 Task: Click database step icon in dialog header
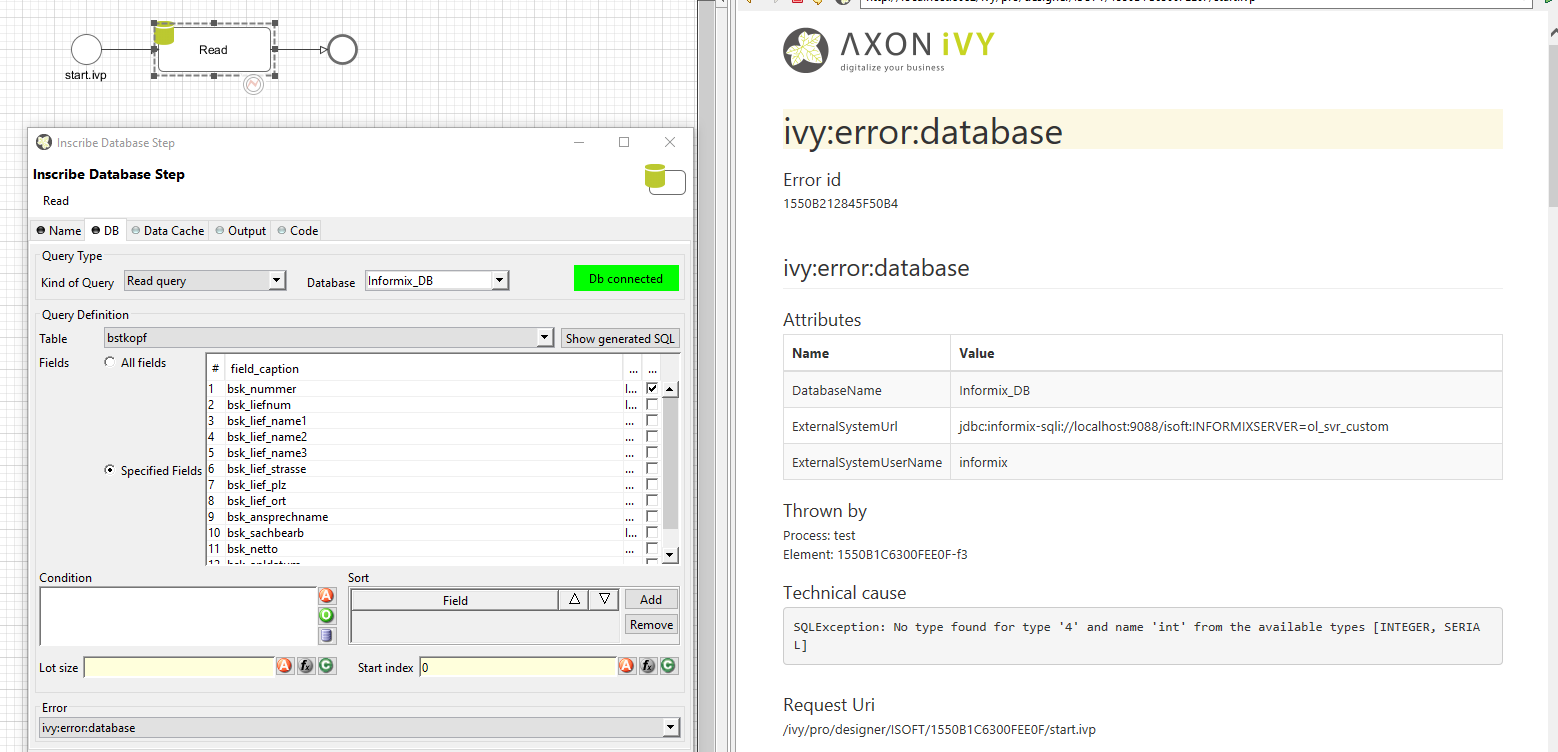666,179
